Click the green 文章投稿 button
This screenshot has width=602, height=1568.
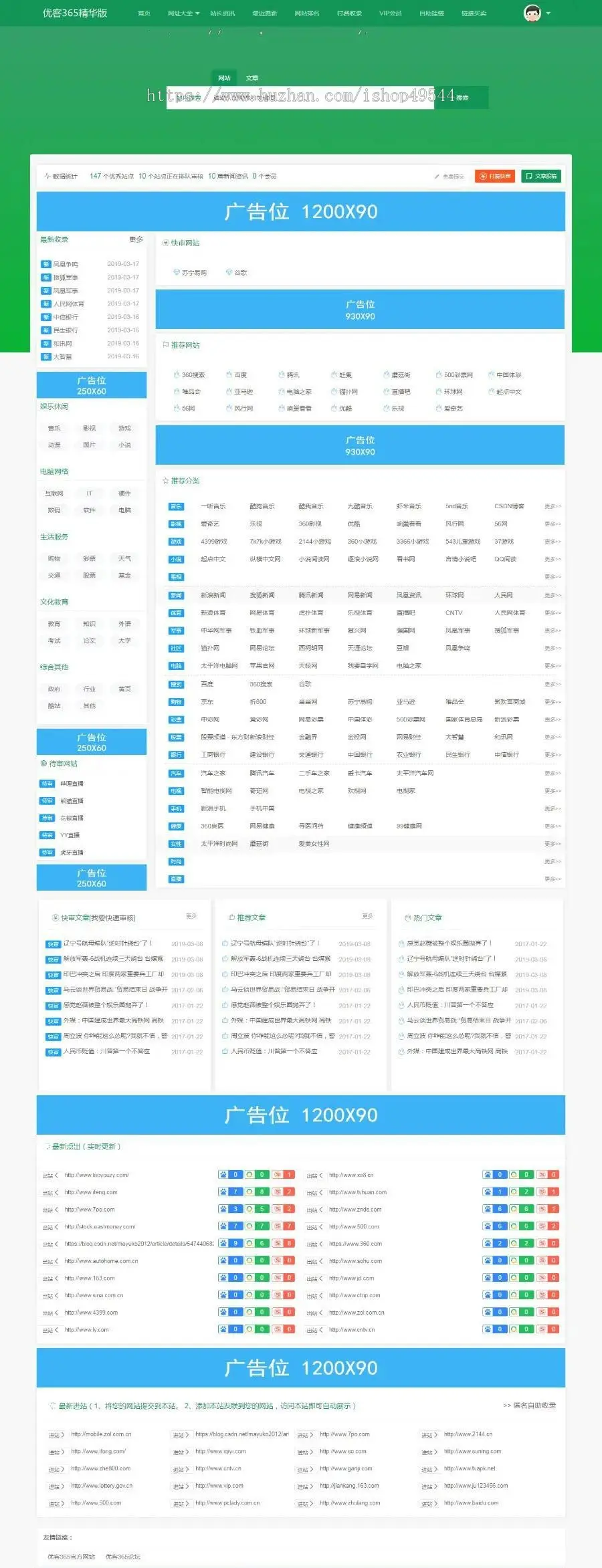pyautogui.click(x=541, y=176)
